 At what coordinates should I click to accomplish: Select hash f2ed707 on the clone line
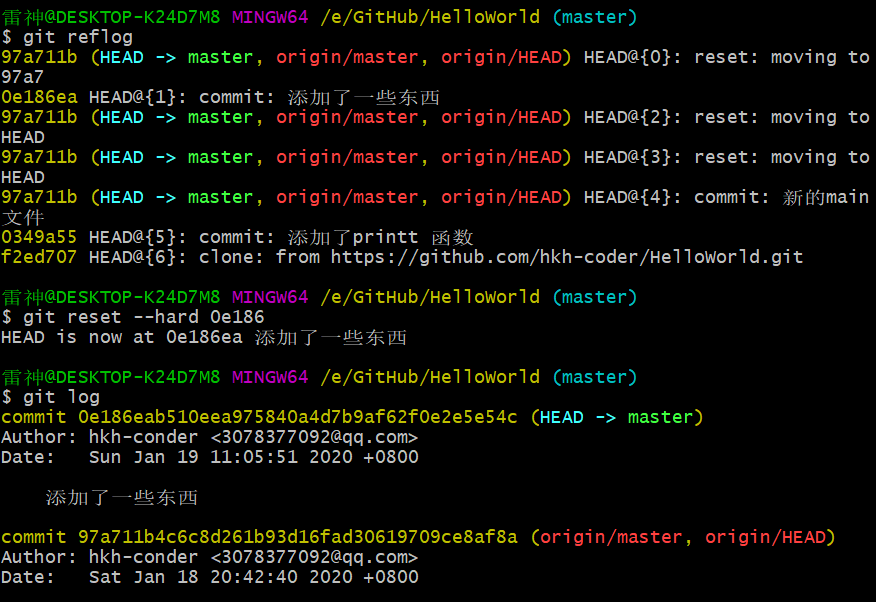coord(39,257)
